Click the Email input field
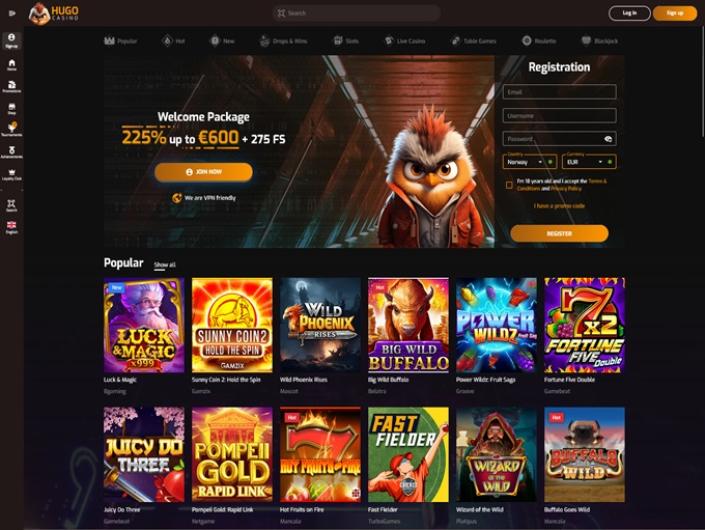 pos(559,92)
